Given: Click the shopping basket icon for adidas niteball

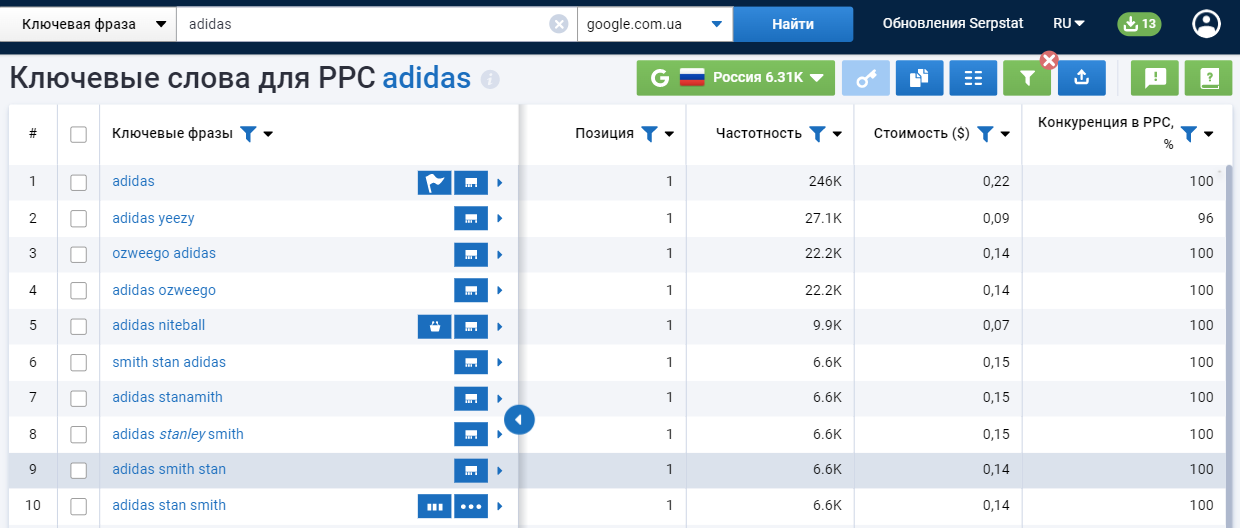Looking at the screenshot, I should coord(434,326).
